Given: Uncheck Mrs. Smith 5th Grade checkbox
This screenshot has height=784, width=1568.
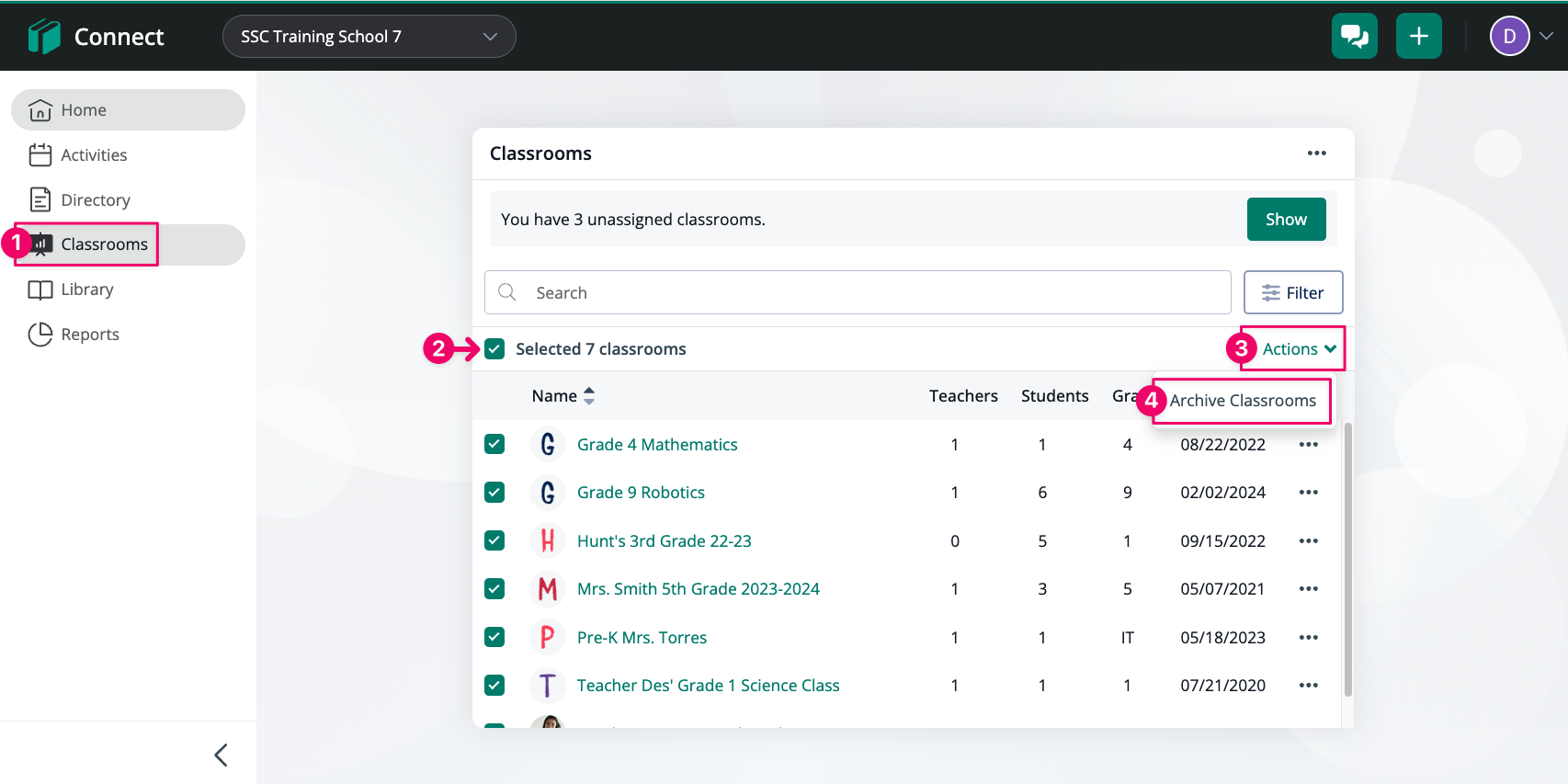Looking at the screenshot, I should (x=494, y=589).
